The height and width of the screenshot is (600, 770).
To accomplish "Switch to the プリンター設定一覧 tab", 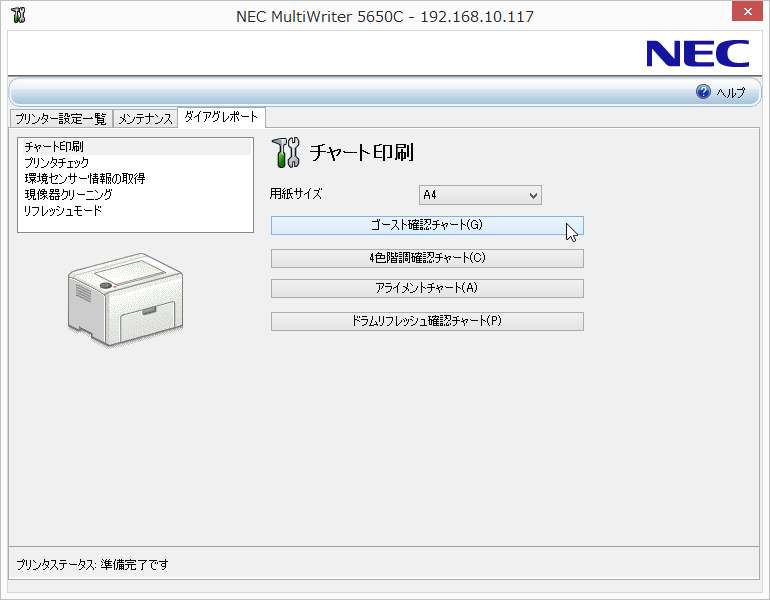I will tap(61, 119).
